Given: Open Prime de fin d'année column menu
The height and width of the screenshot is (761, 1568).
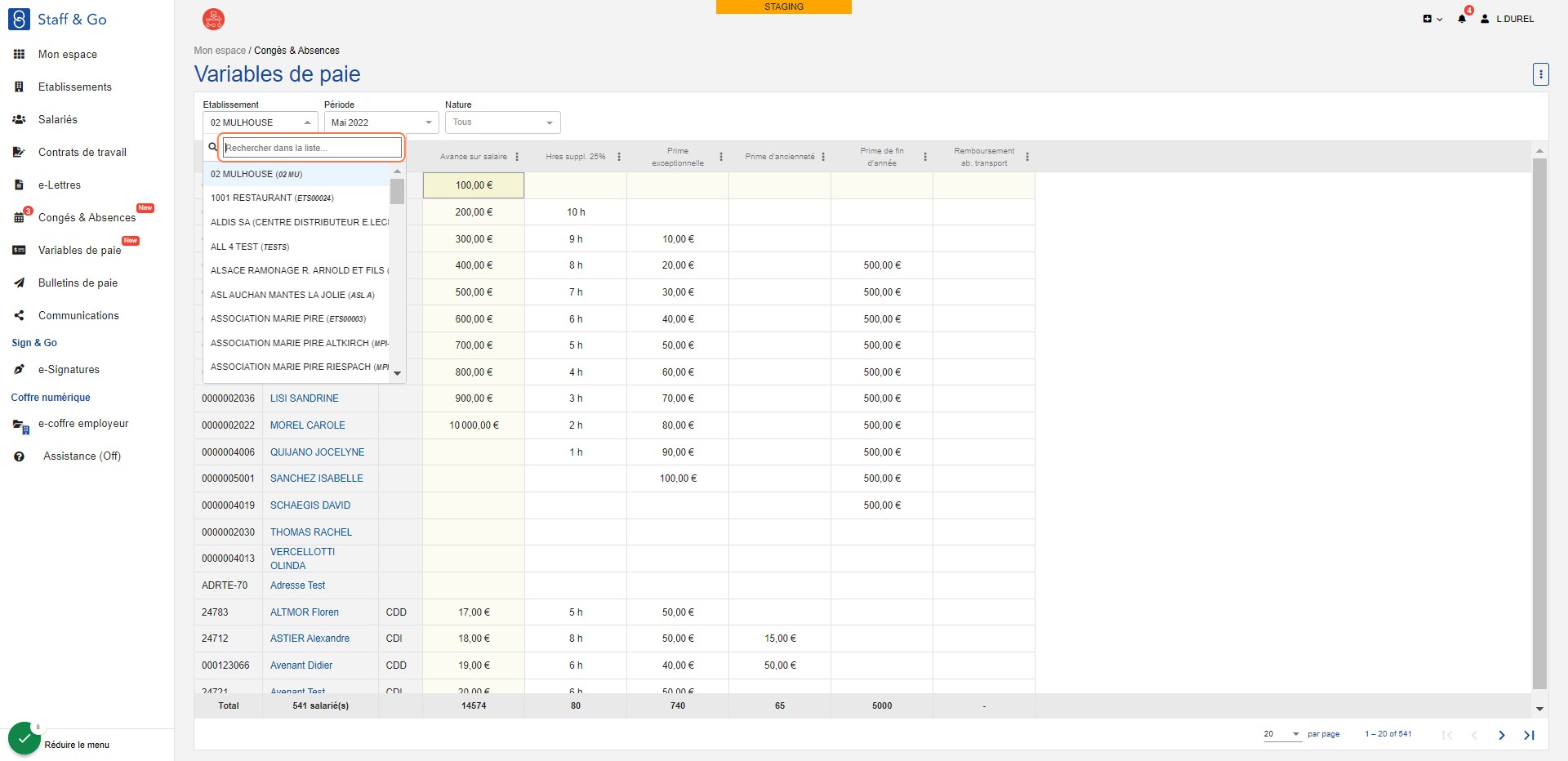Looking at the screenshot, I should click(925, 157).
